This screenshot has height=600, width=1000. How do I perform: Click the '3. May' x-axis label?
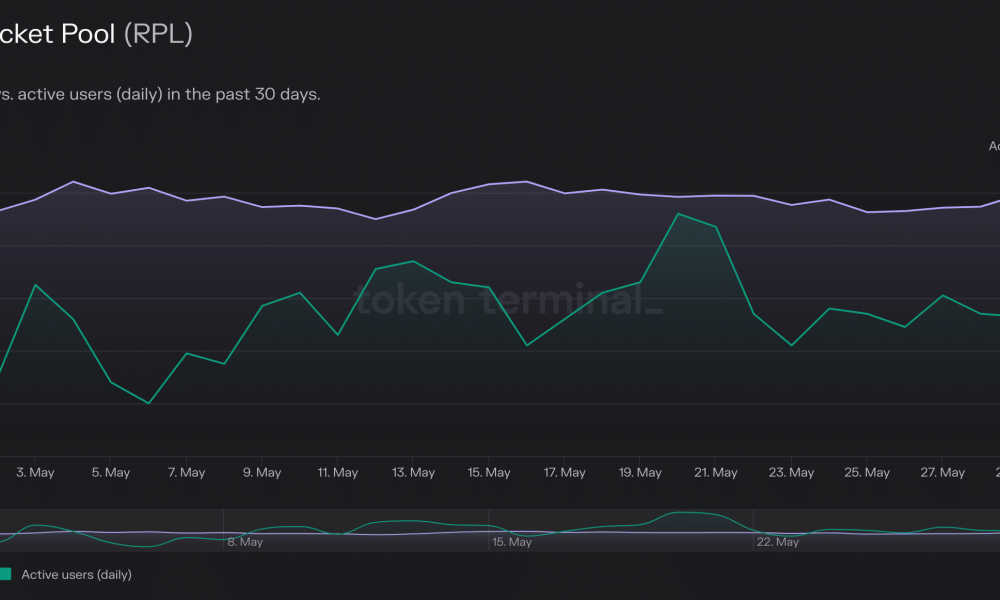tap(35, 472)
